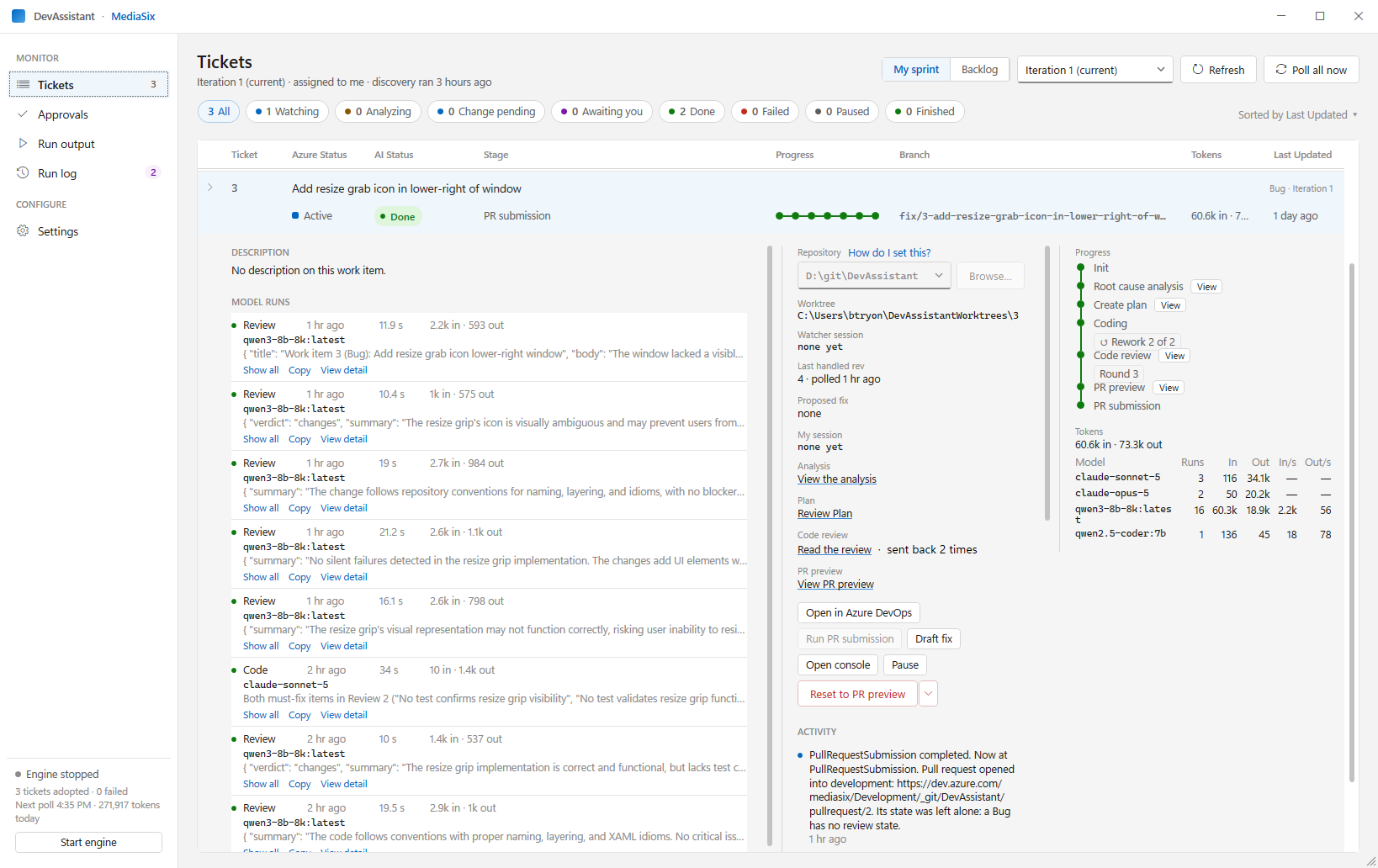
Task: Click Open in Azure DevOps button
Action: [x=859, y=612]
